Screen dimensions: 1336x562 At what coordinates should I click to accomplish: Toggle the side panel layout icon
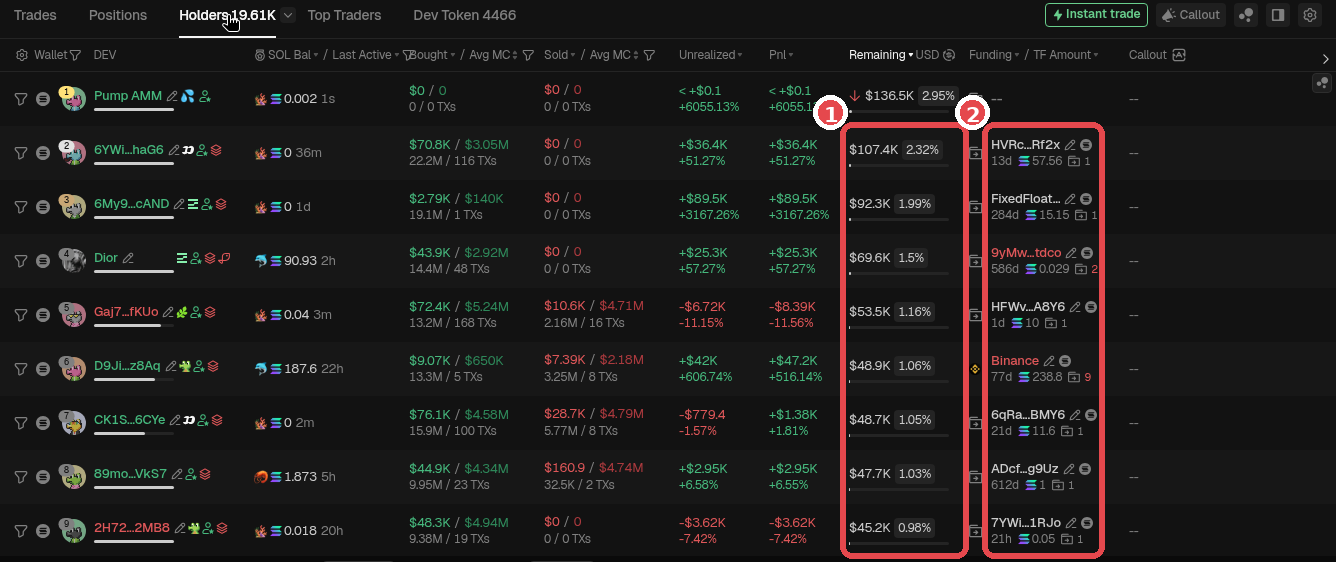coord(1277,15)
